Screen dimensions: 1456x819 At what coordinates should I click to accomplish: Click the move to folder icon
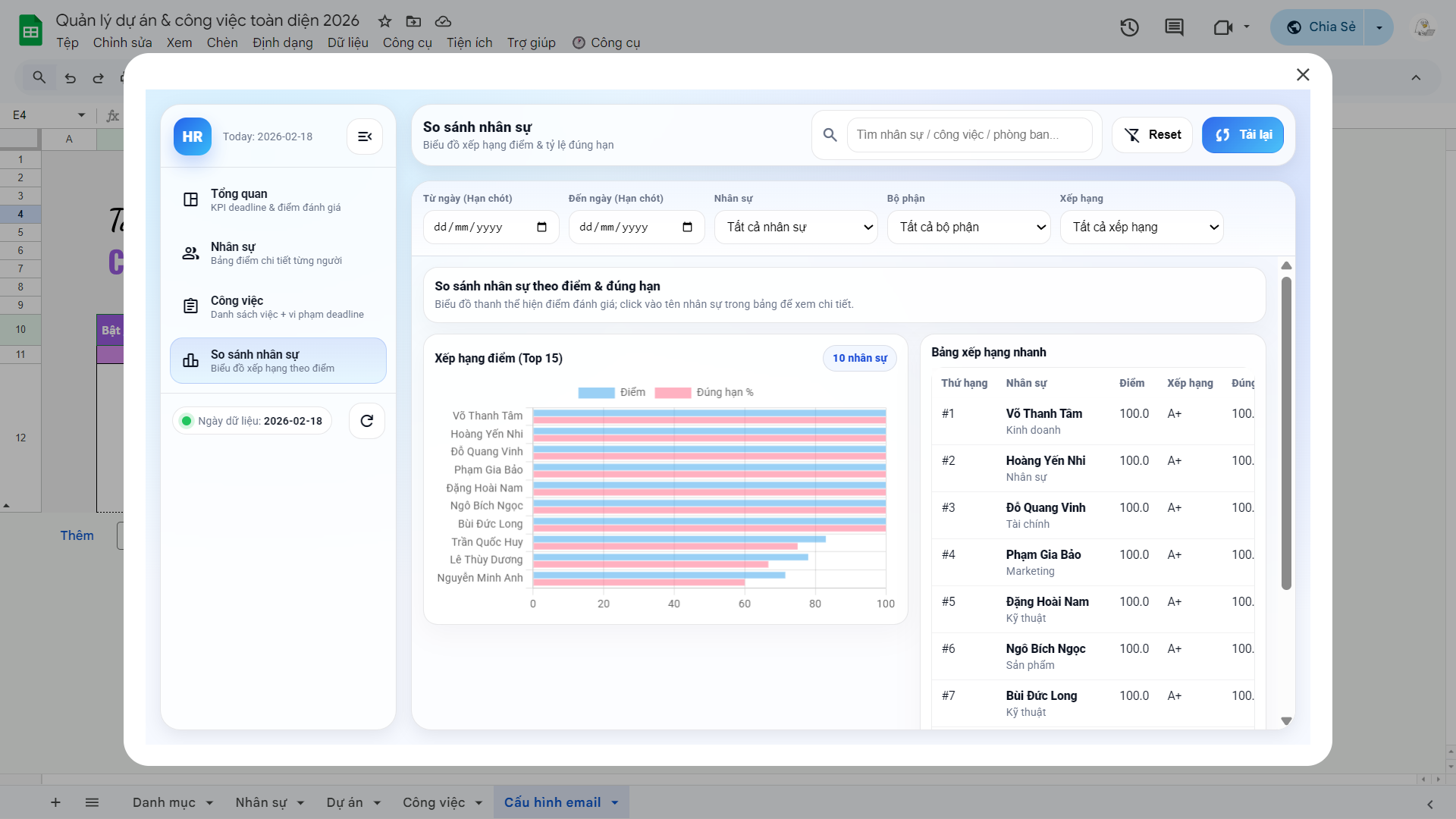(x=413, y=21)
